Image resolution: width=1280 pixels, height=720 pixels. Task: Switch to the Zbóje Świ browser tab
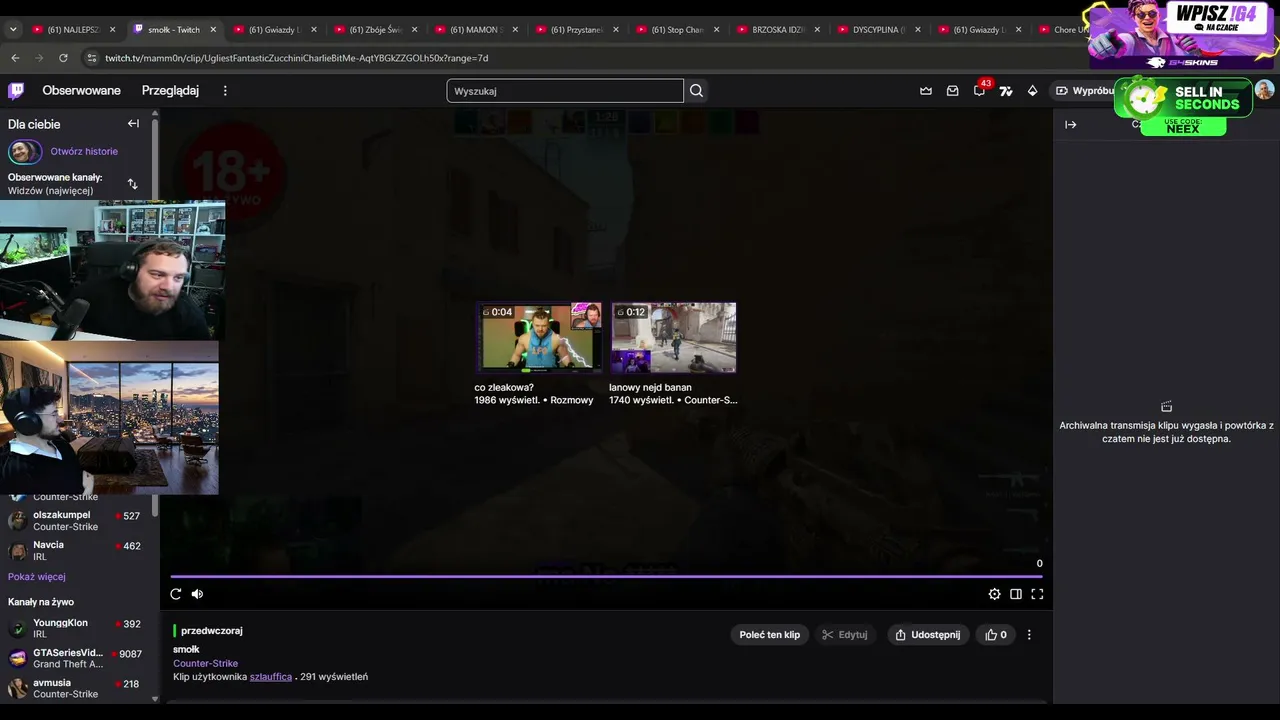[x=376, y=30]
